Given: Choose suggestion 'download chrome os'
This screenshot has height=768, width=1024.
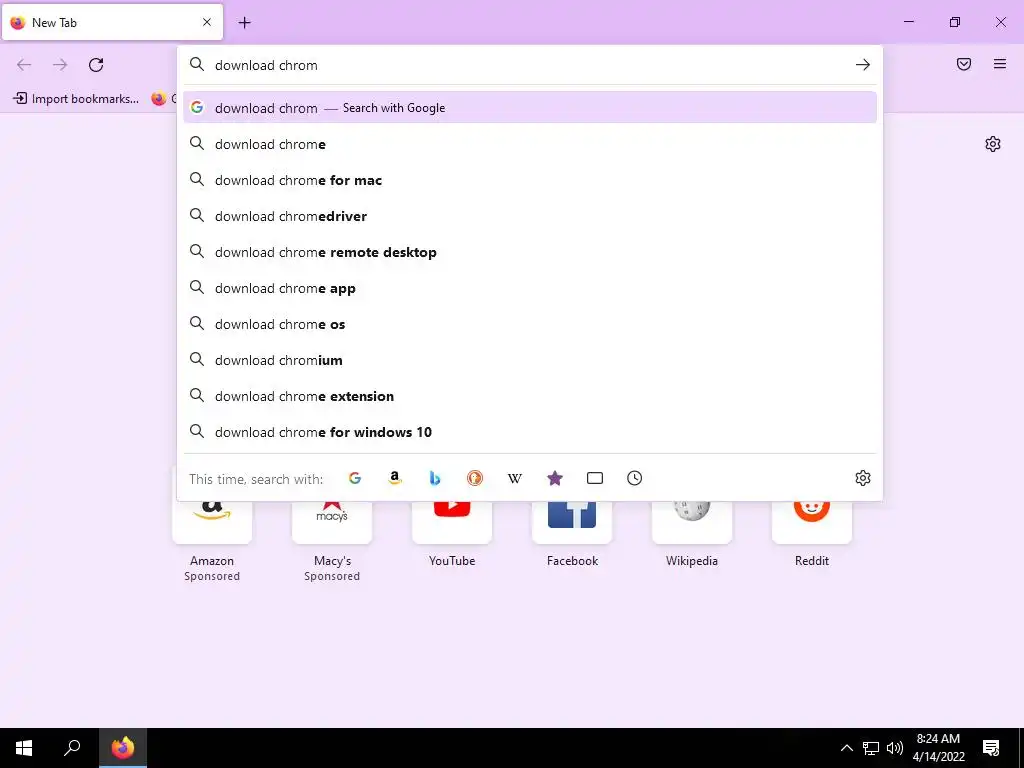Looking at the screenshot, I should (530, 324).
